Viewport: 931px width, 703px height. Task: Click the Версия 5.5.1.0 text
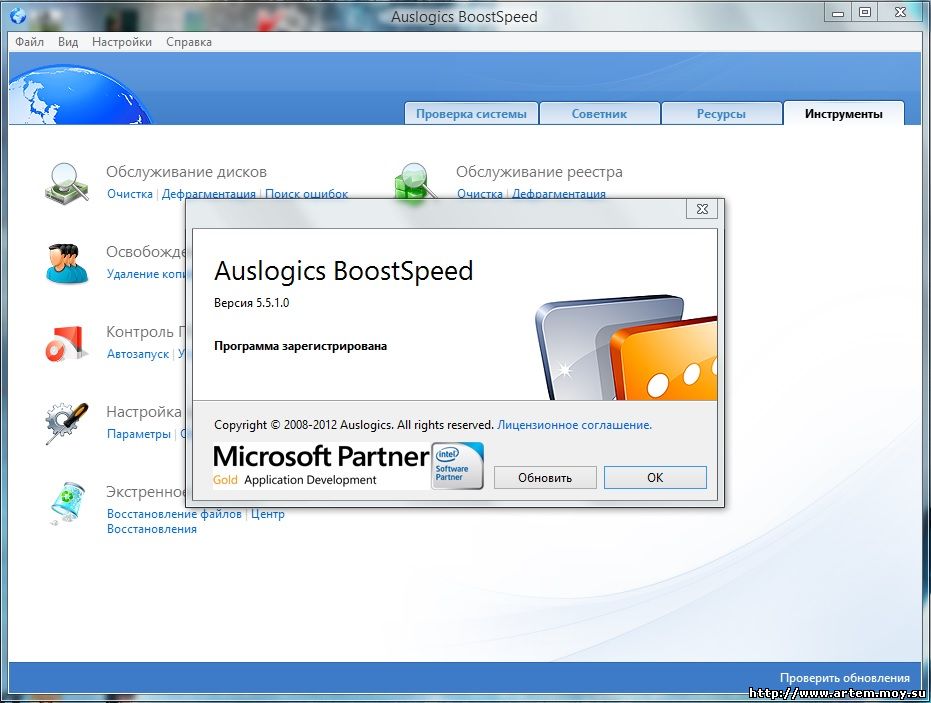[x=251, y=303]
